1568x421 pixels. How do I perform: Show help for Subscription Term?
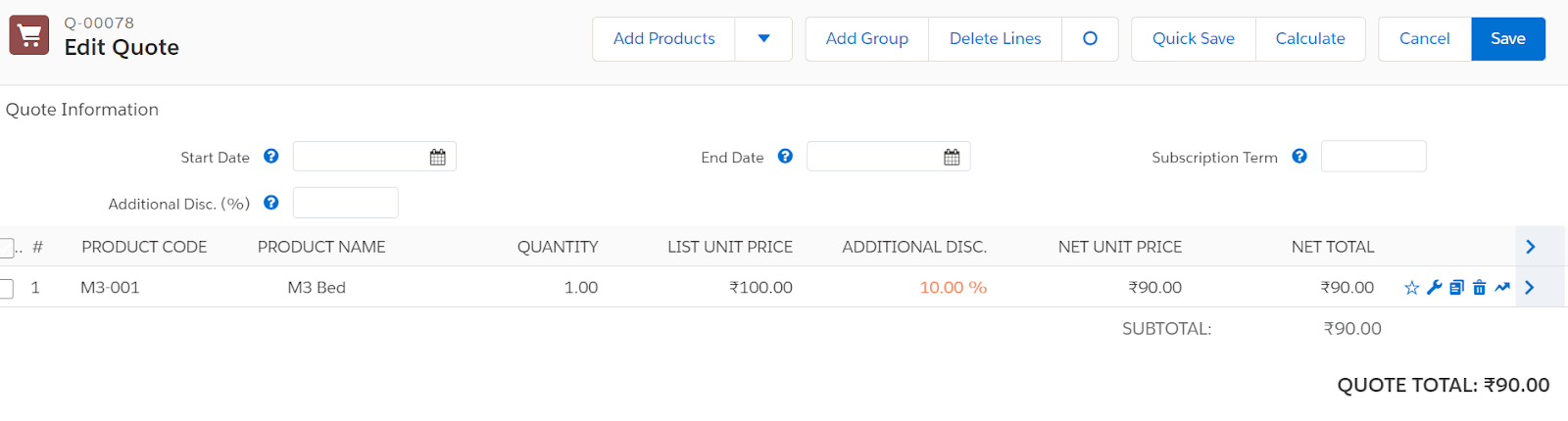coord(1299,156)
